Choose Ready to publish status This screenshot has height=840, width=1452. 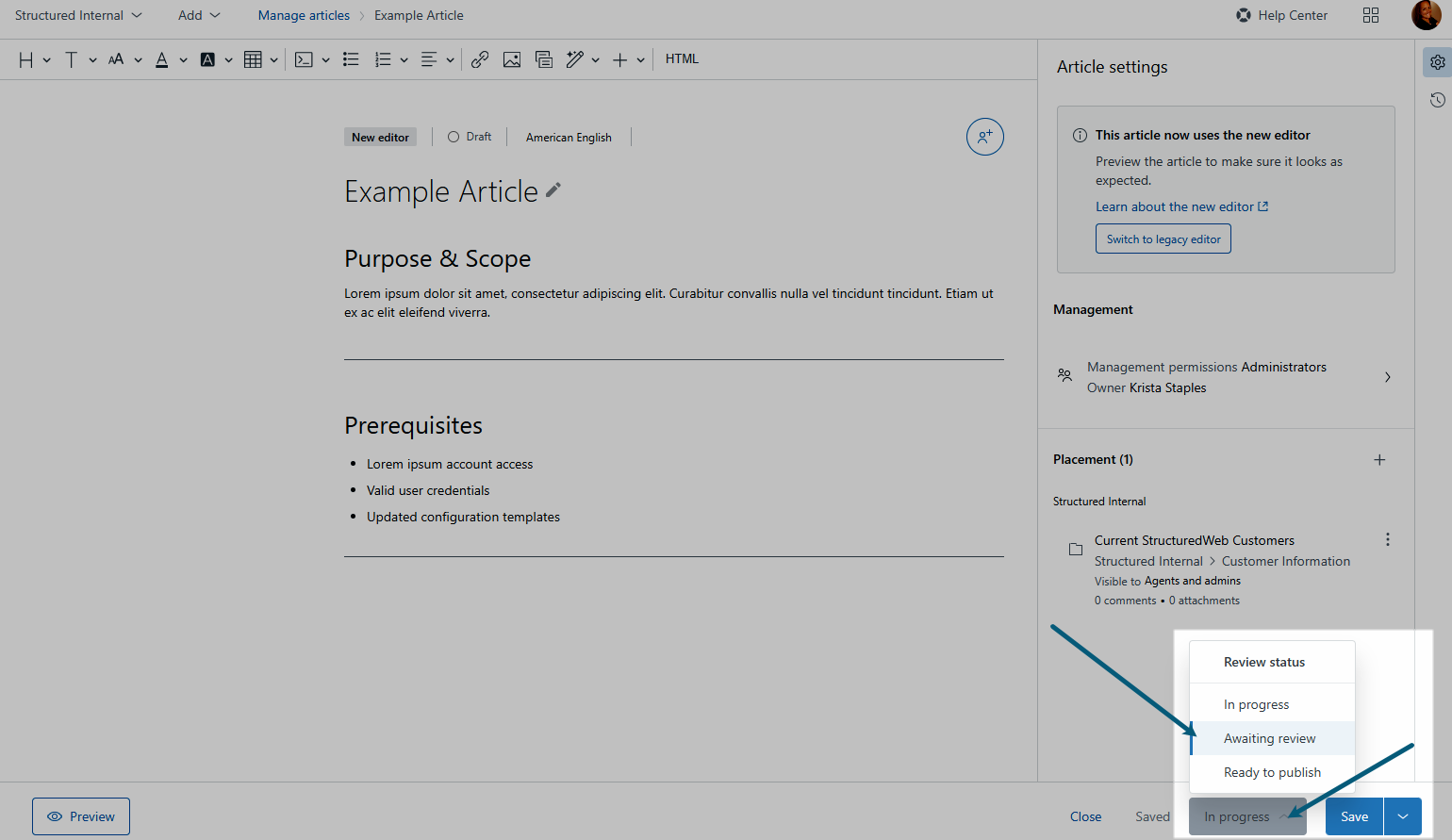coord(1272,772)
